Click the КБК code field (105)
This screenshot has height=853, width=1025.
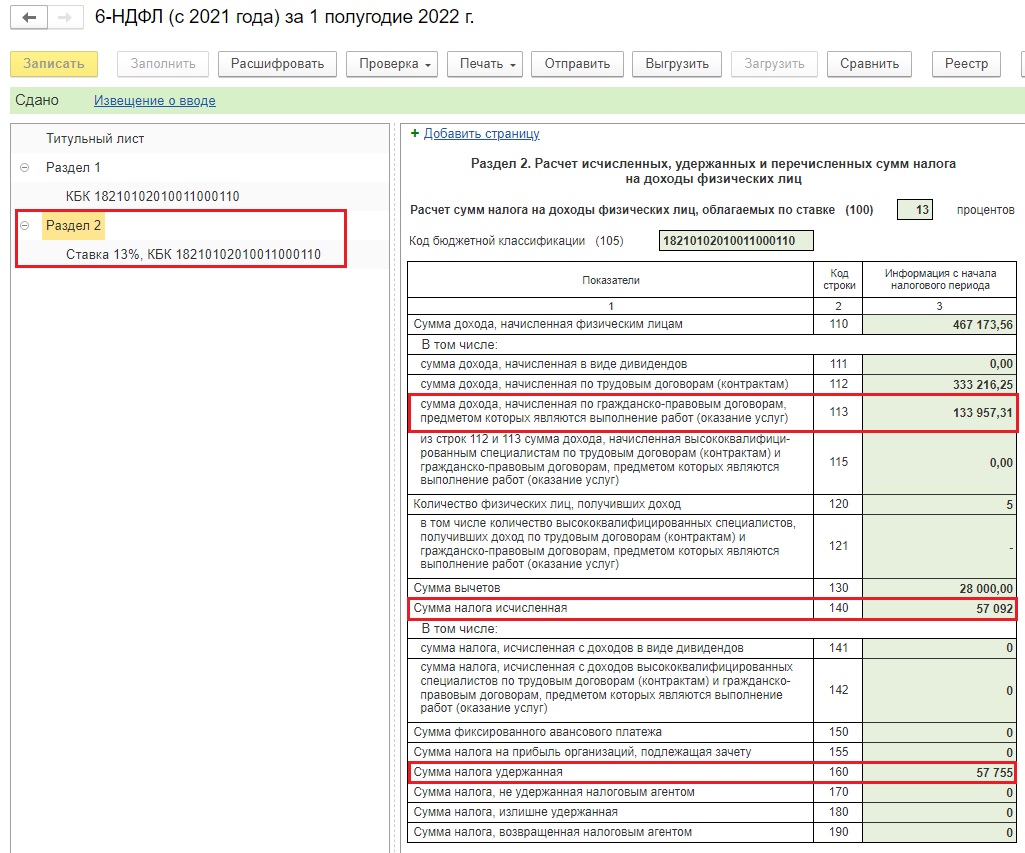coord(736,241)
